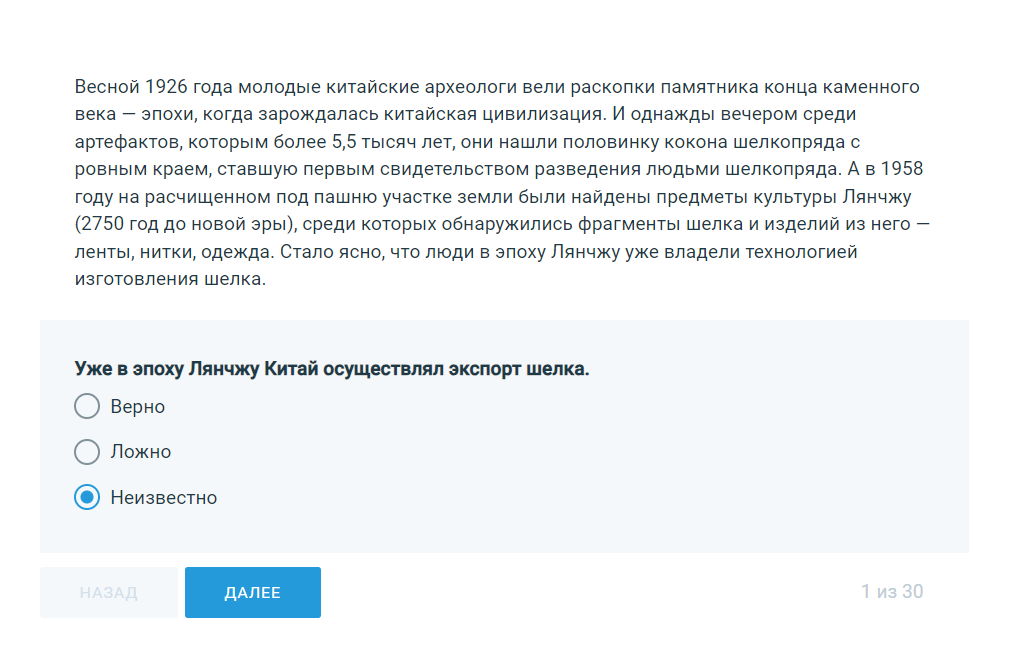Click the word "Лянчжу" in the bold question
Image resolution: width=1010 pixels, height=650 pixels.
(x=225, y=369)
